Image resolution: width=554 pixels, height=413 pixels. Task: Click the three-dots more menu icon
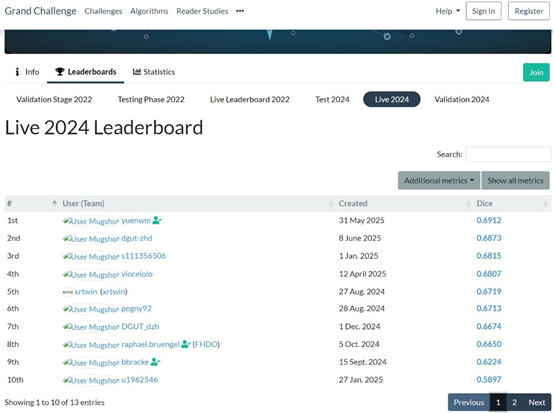pos(240,11)
